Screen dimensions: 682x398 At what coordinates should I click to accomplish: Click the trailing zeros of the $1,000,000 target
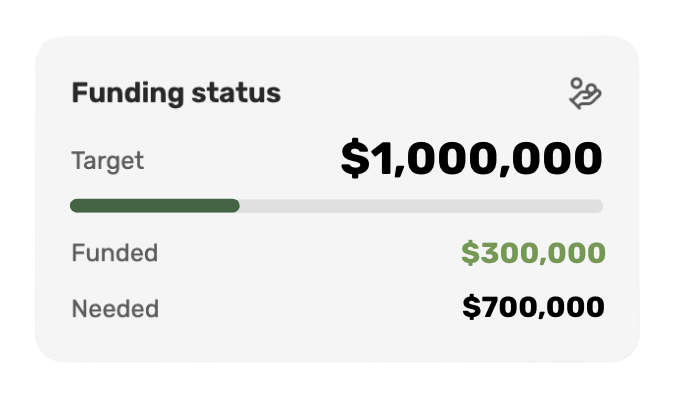(558, 158)
